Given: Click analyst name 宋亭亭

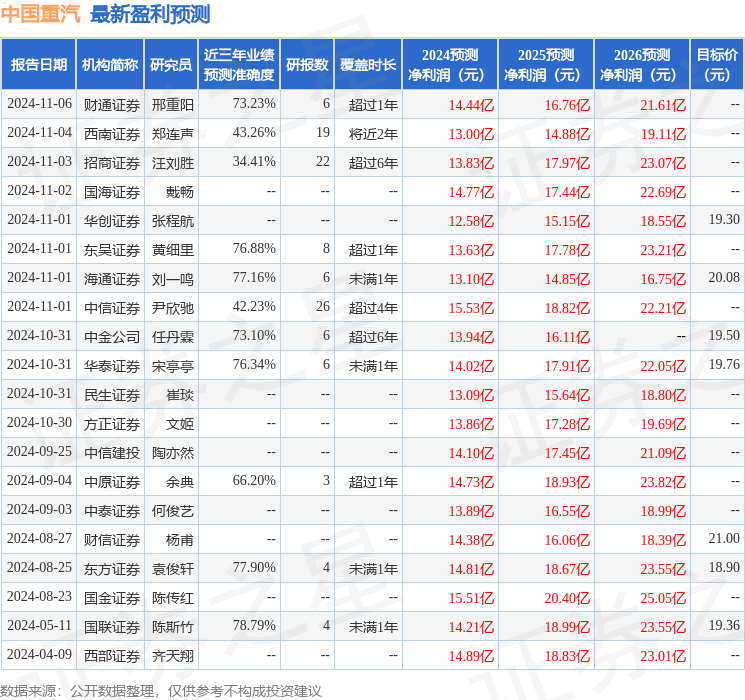Looking at the screenshot, I should [x=172, y=365].
